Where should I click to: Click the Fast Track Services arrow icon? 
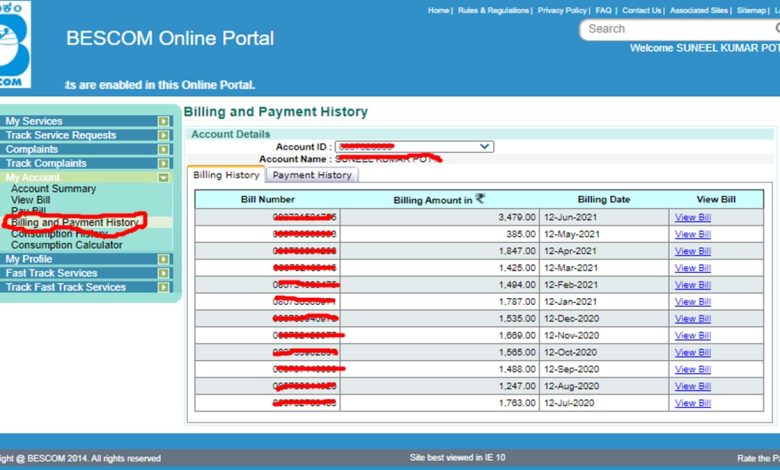click(164, 273)
